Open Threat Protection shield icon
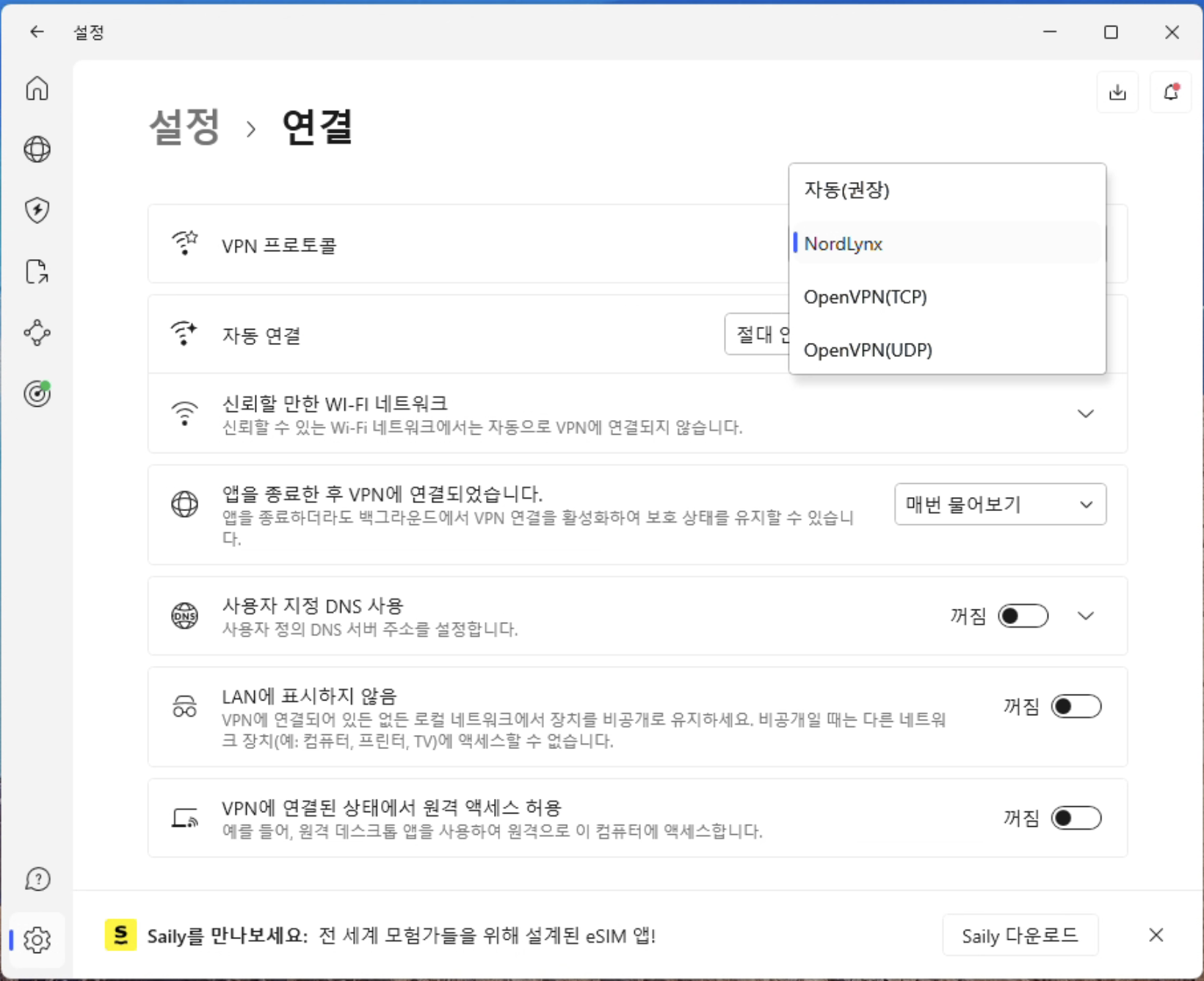Image resolution: width=1204 pixels, height=981 pixels. coord(37,211)
